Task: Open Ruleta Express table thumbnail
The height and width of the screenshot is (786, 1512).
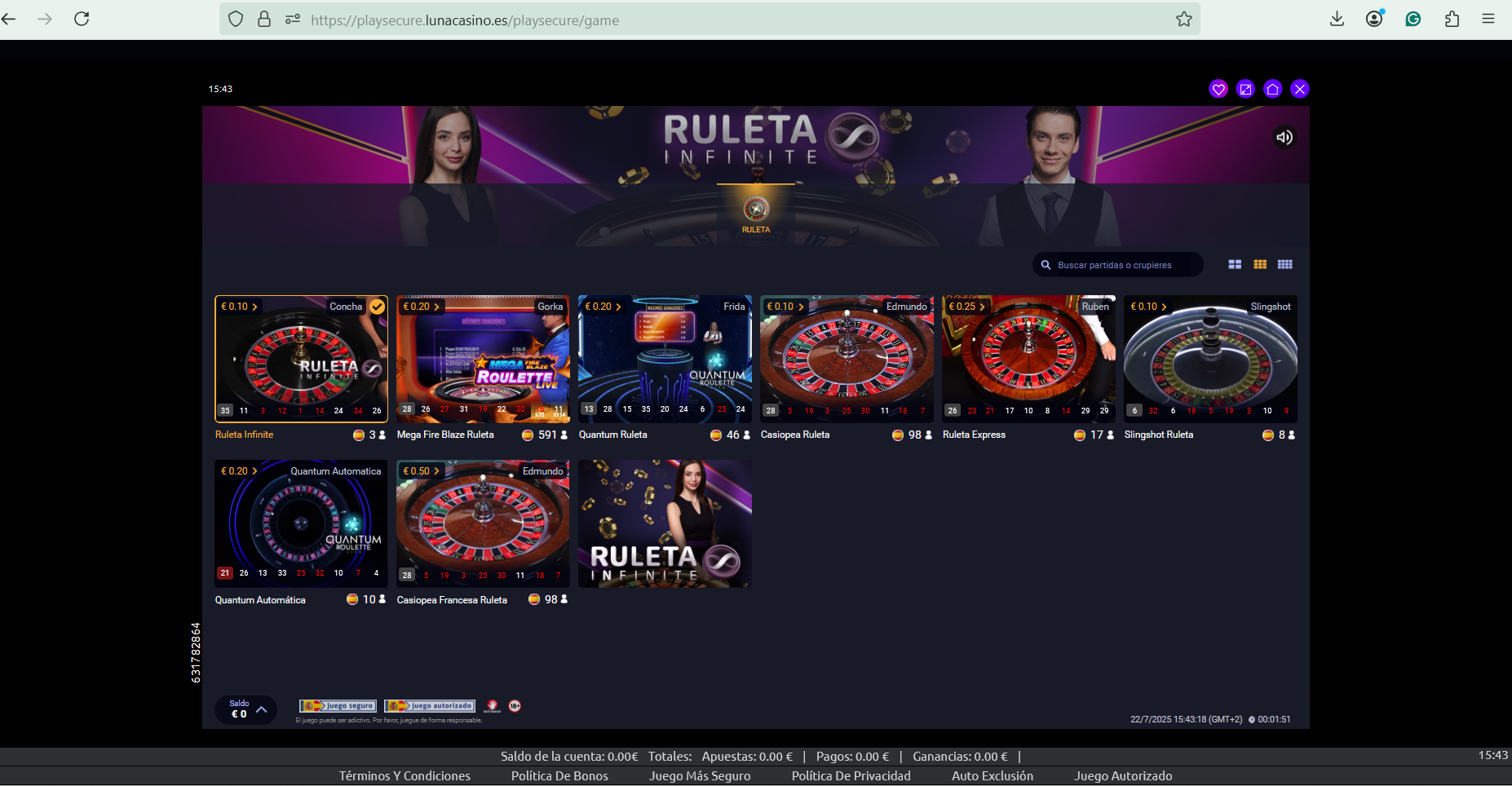Action: [x=1028, y=359]
